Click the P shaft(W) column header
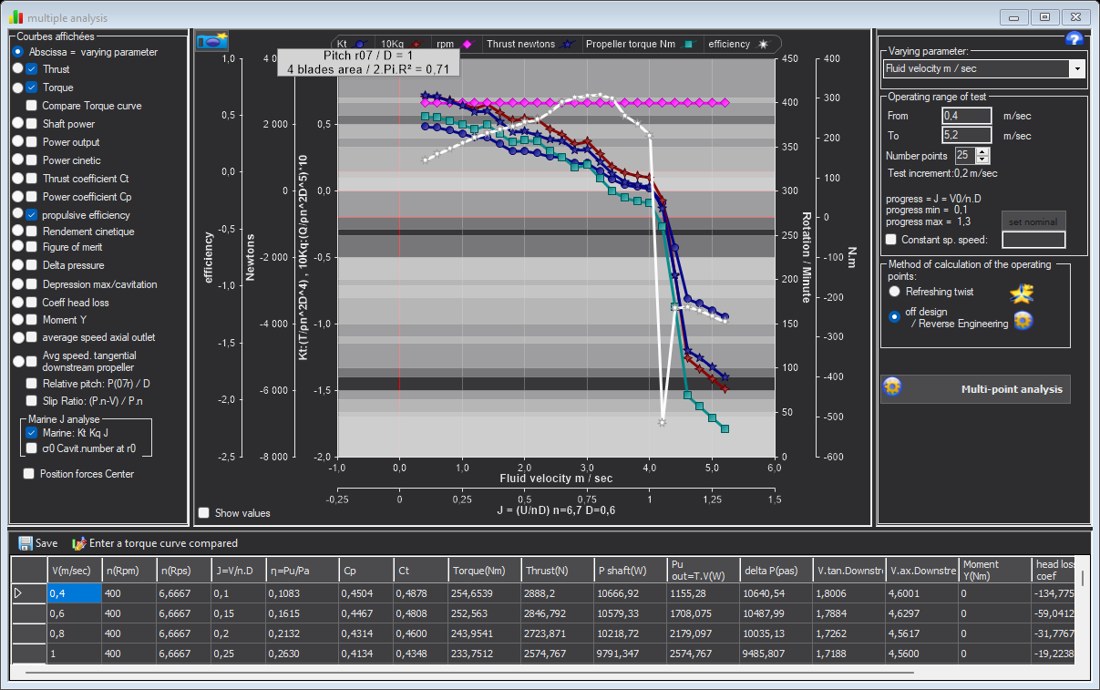Image resolution: width=1100 pixels, height=690 pixels. 631,570
